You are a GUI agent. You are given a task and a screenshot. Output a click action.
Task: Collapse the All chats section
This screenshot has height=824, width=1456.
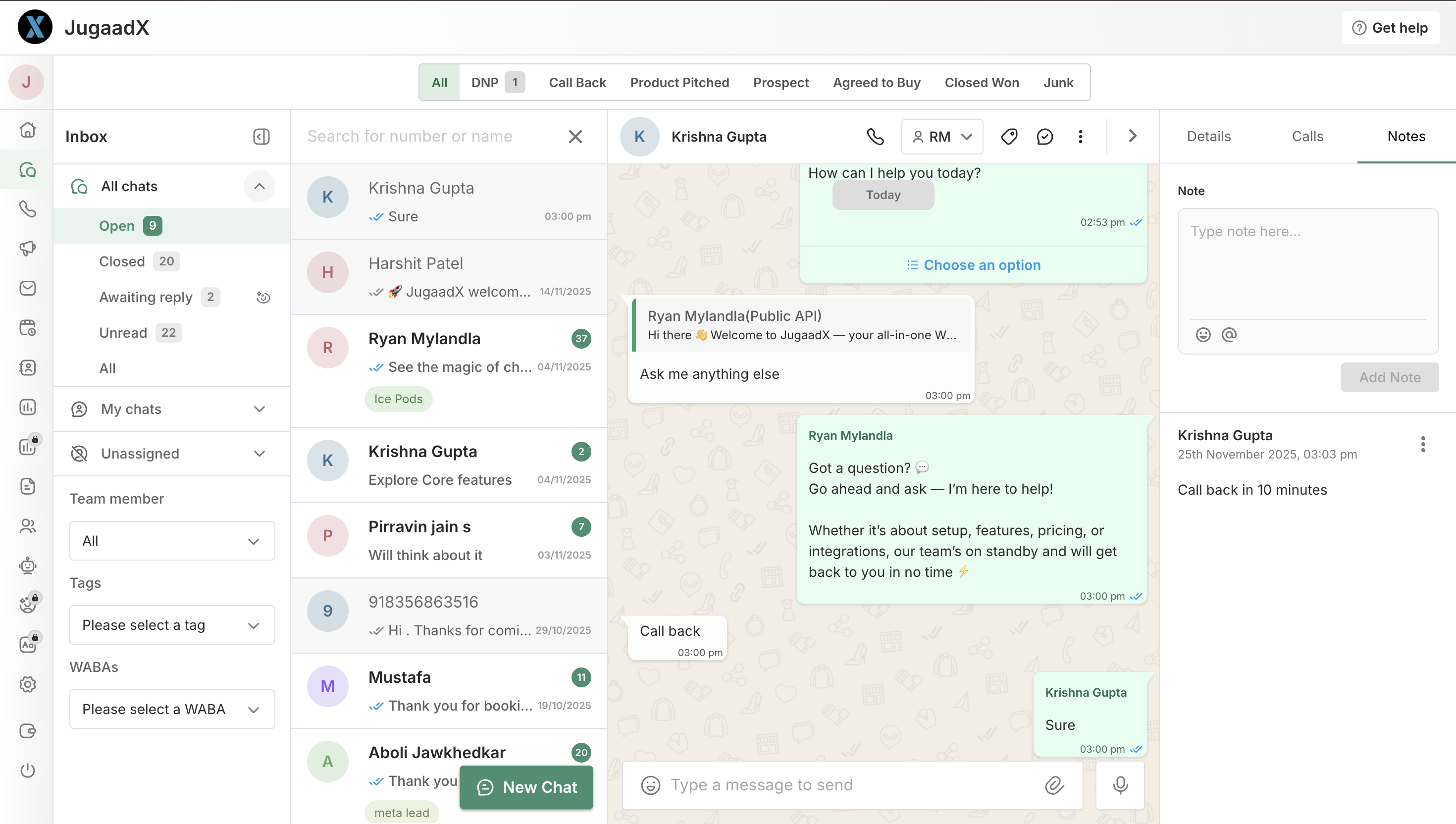coord(259,186)
